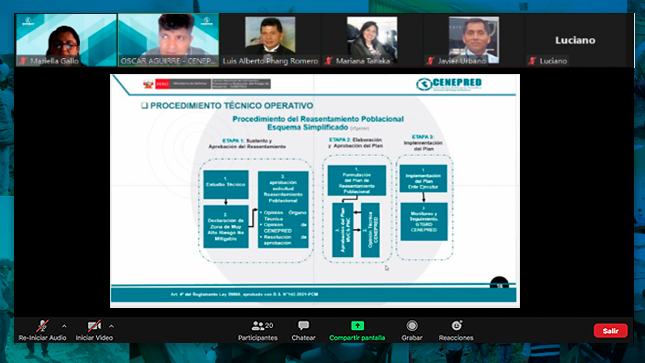Click the green Compartir pantalla icon
Viewport: 645px width, 363px height.
[x=357, y=326]
